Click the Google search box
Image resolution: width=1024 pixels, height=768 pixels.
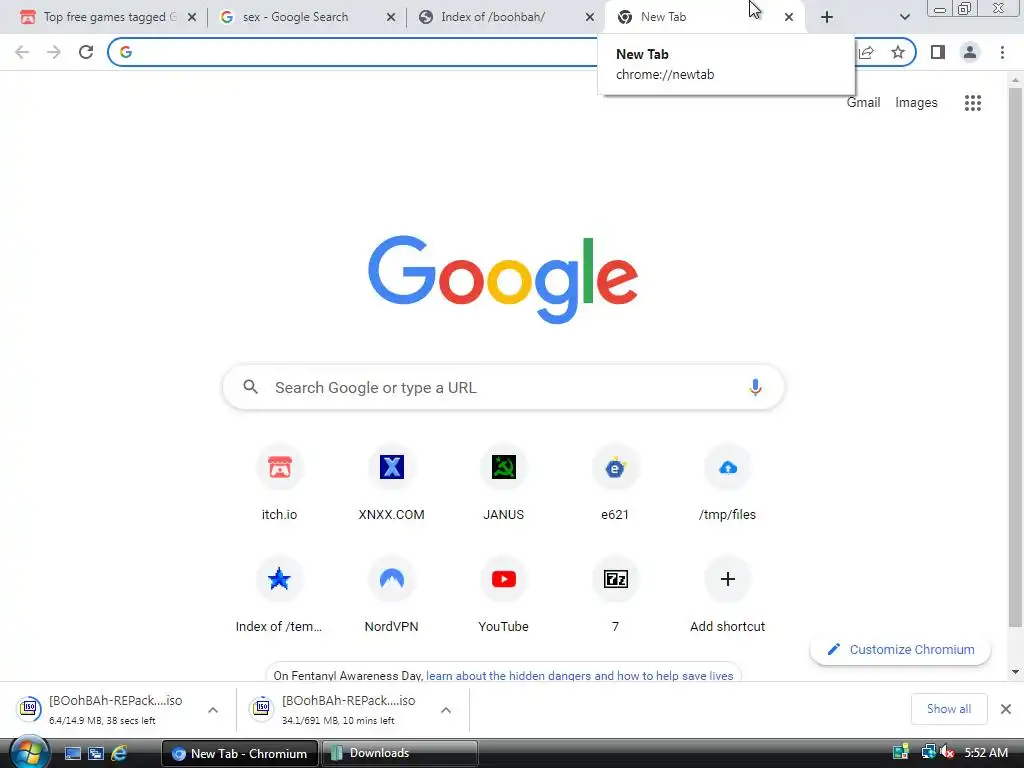(x=503, y=387)
